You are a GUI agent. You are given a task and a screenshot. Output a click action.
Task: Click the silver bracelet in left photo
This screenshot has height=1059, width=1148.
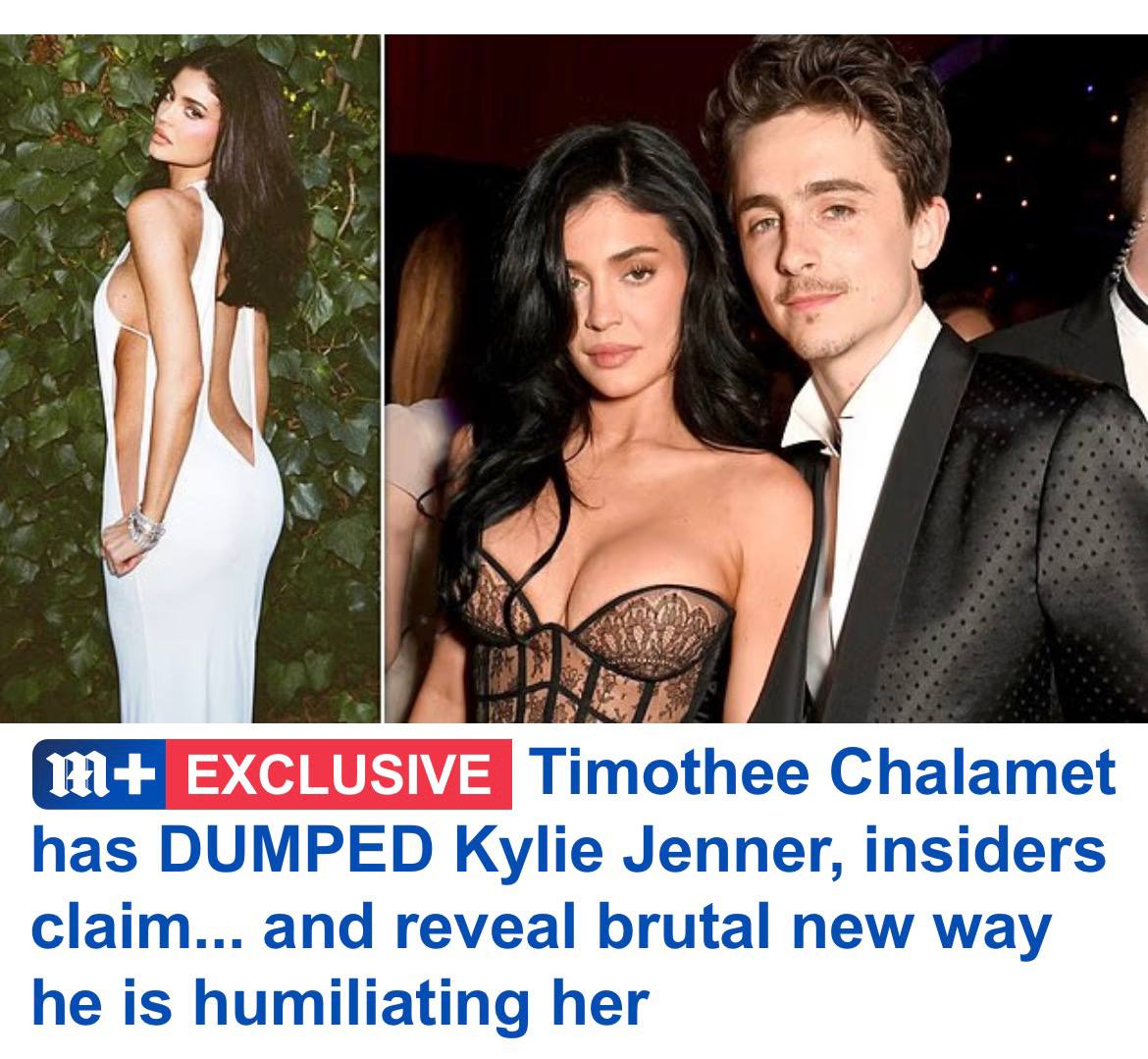tap(145, 527)
